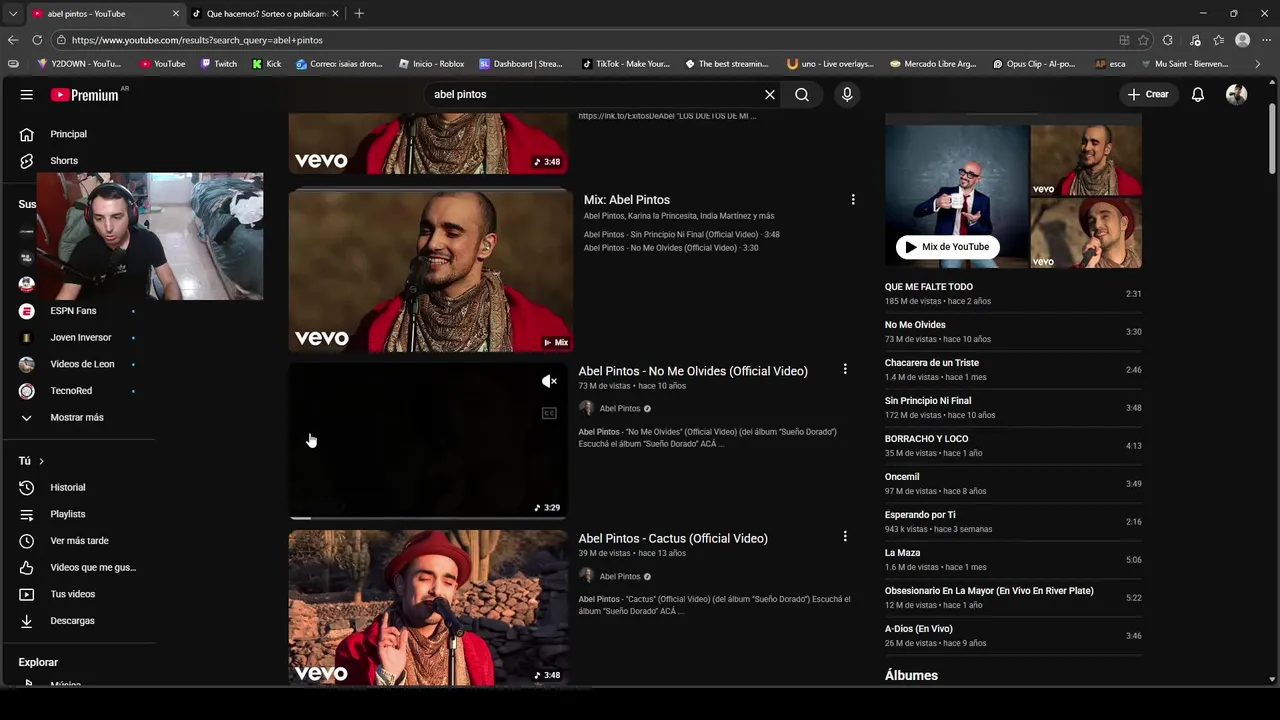Switch to the Que hacemos? Sorteo browser tab
The image size is (1280, 720).
265,14
